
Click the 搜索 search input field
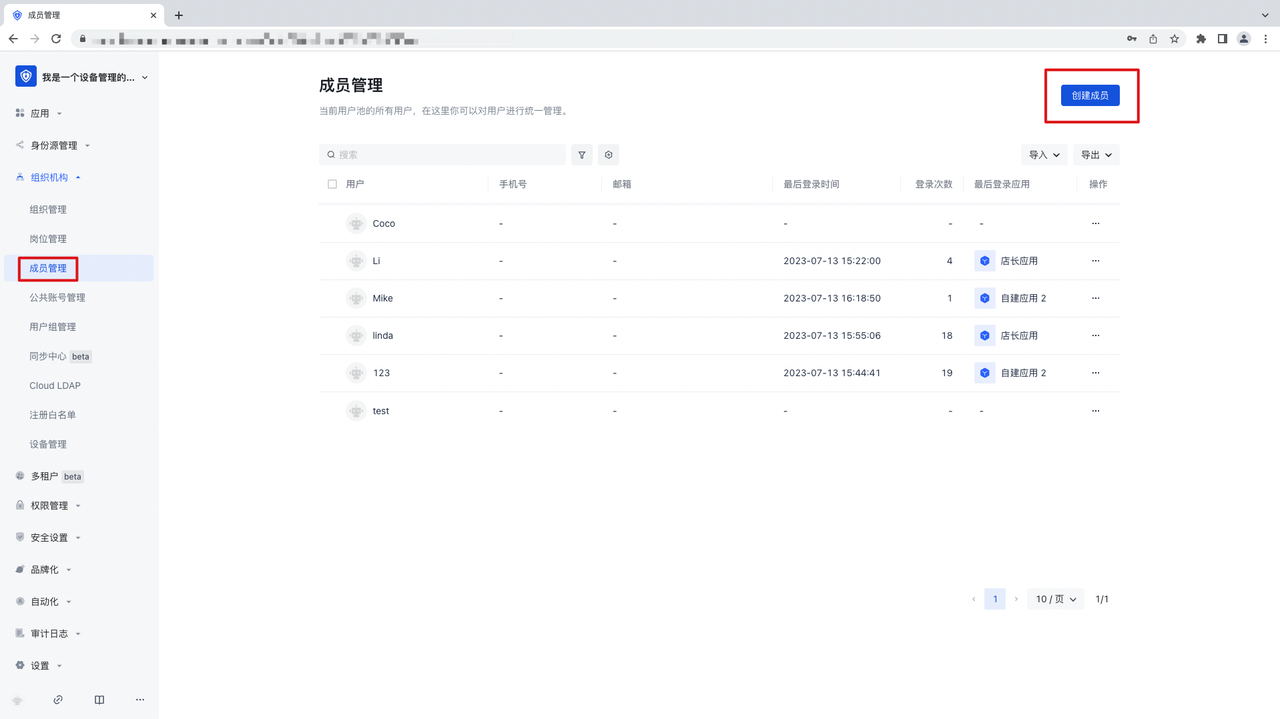pos(445,155)
